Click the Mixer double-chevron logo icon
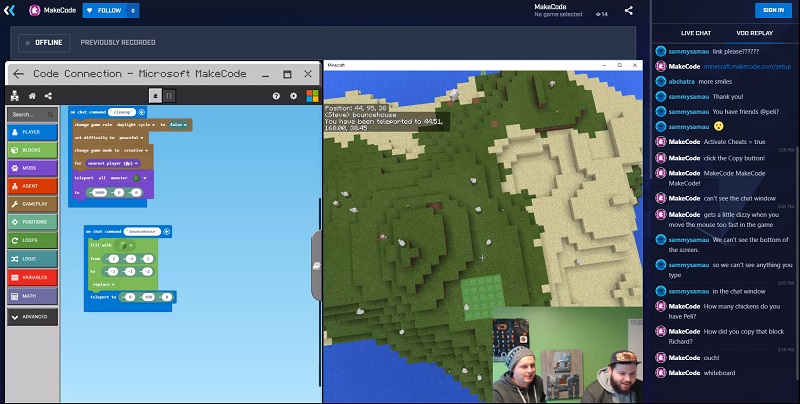The height and width of the screenshot is (404, 800). (x=9, y=10)
